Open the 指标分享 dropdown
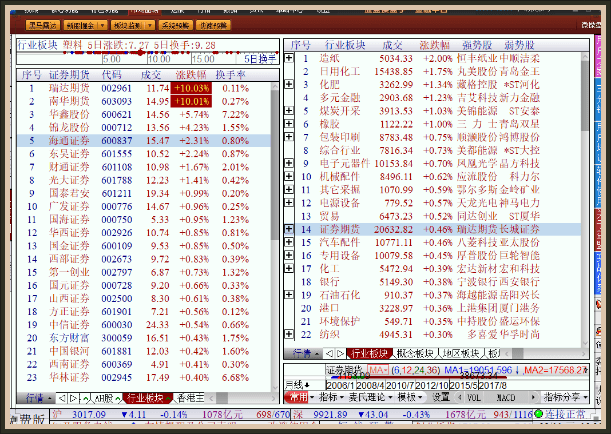The width and height of the screenshot is (611, 434). (565, 397)
